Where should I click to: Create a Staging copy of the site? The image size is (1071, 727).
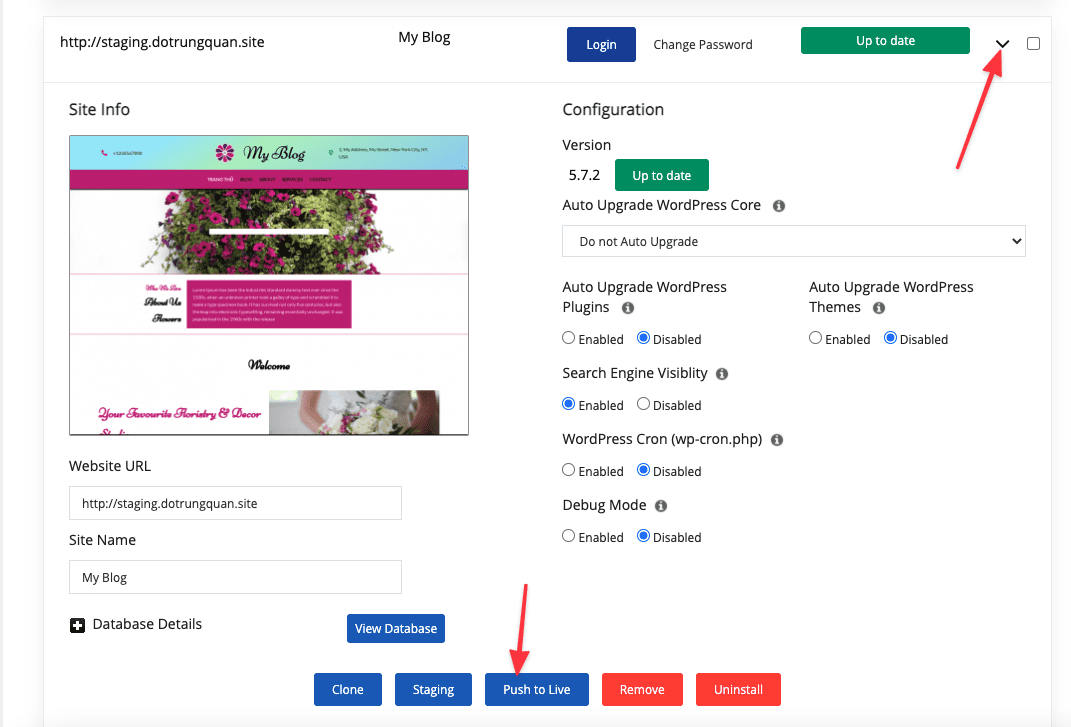click(433, 689)
